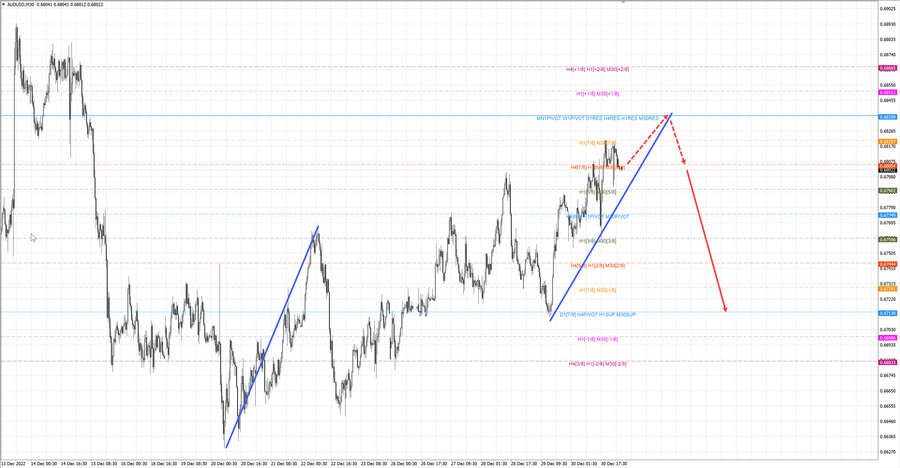900x468 pixels.
Task: Click the 27 Dec 09:30 time label
Action: coord(464,463)
